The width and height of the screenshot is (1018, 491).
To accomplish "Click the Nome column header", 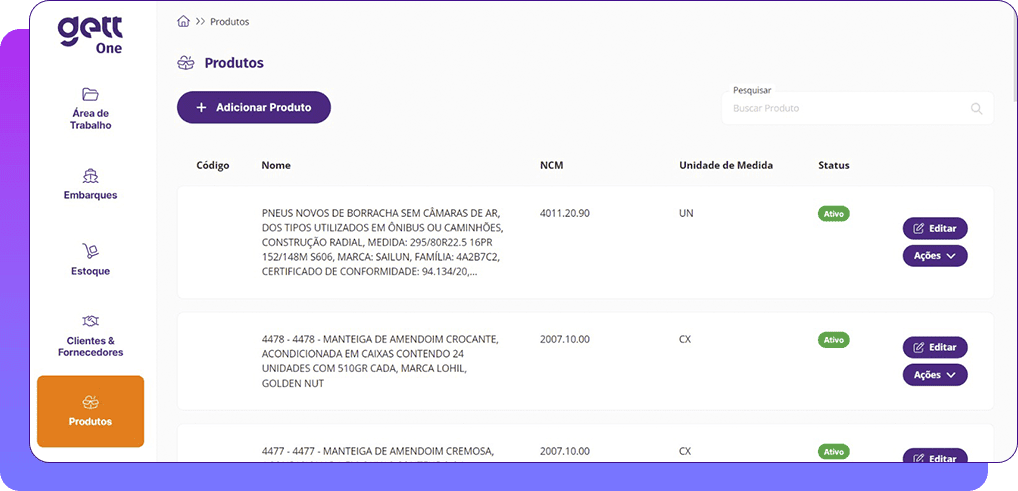I will coord(276,165).
